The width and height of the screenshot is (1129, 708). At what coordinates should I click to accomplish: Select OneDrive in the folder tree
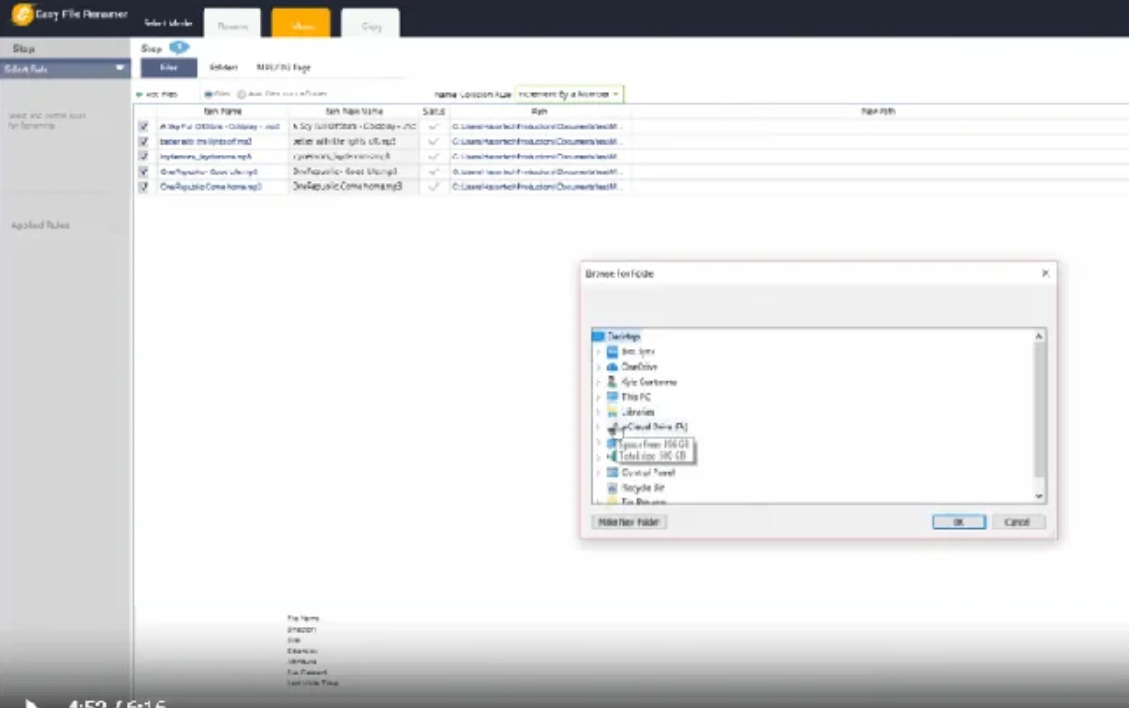tap(639, 367)
